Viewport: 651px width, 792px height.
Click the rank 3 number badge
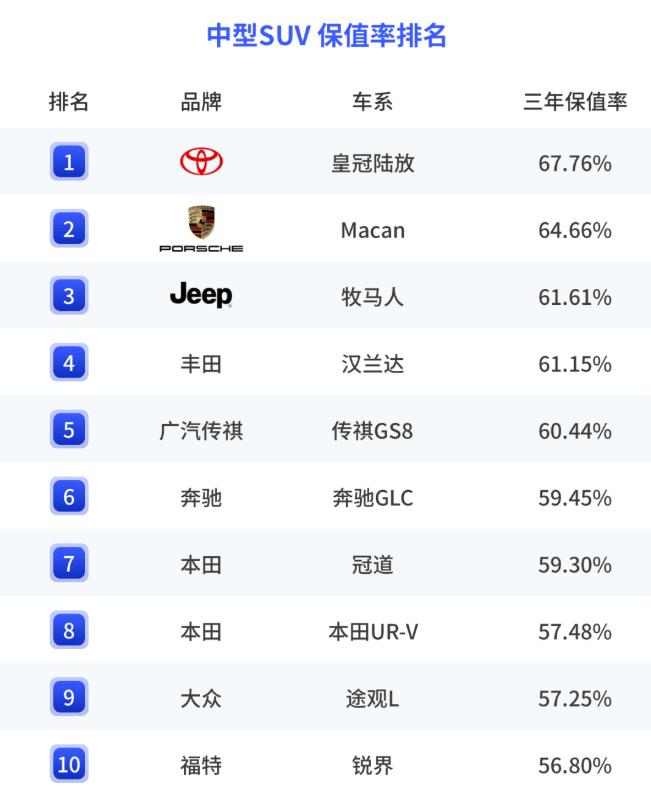coord(69,296)
